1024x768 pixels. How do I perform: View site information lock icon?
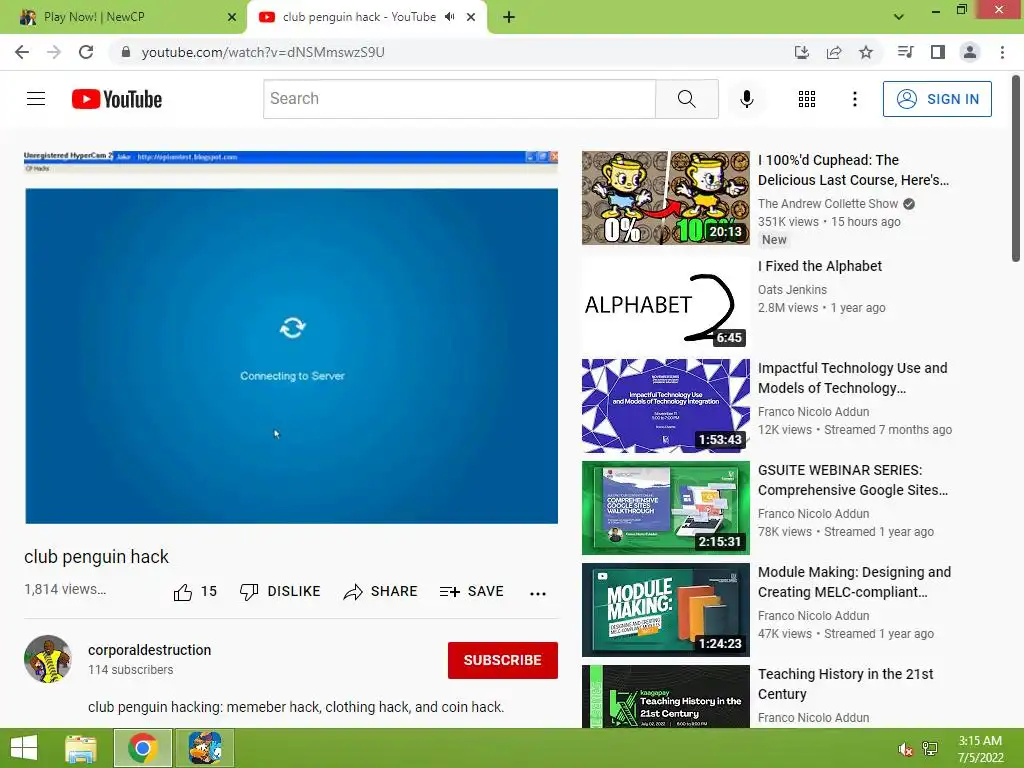tap(126, 52)
